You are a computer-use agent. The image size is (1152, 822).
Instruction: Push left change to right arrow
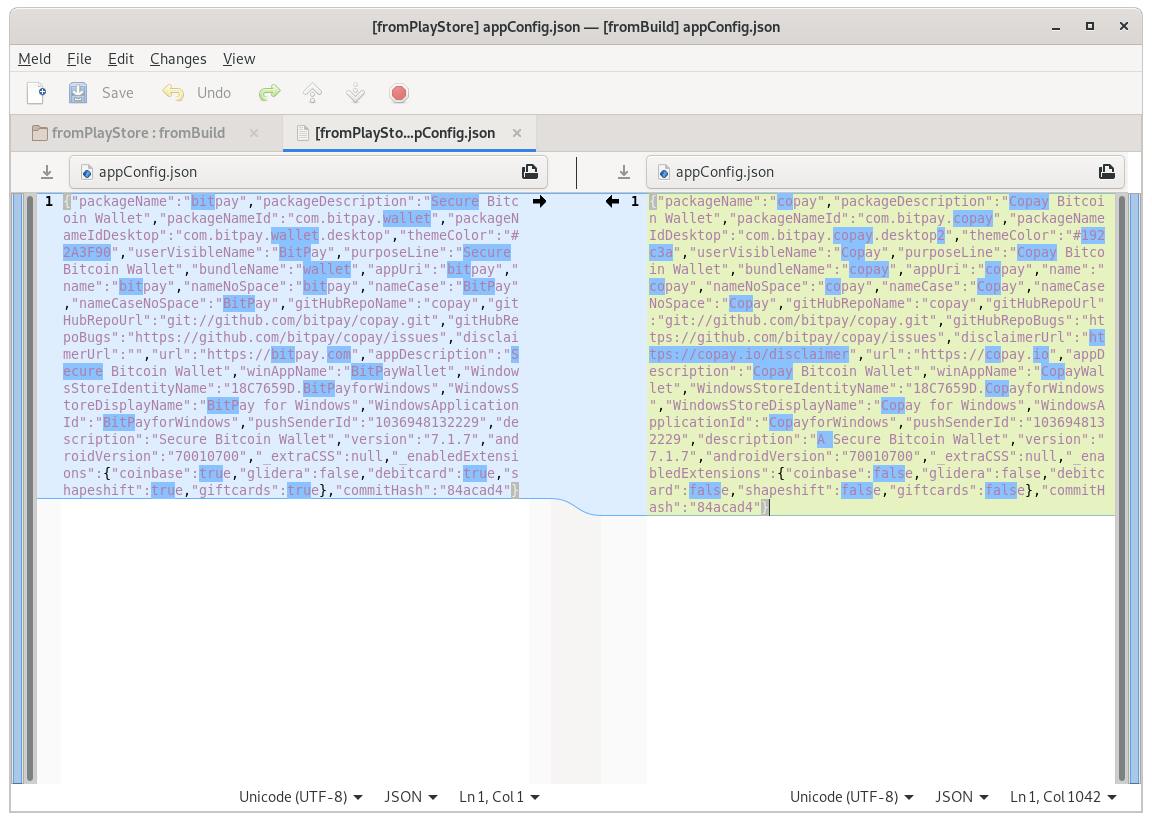[540, 202]
